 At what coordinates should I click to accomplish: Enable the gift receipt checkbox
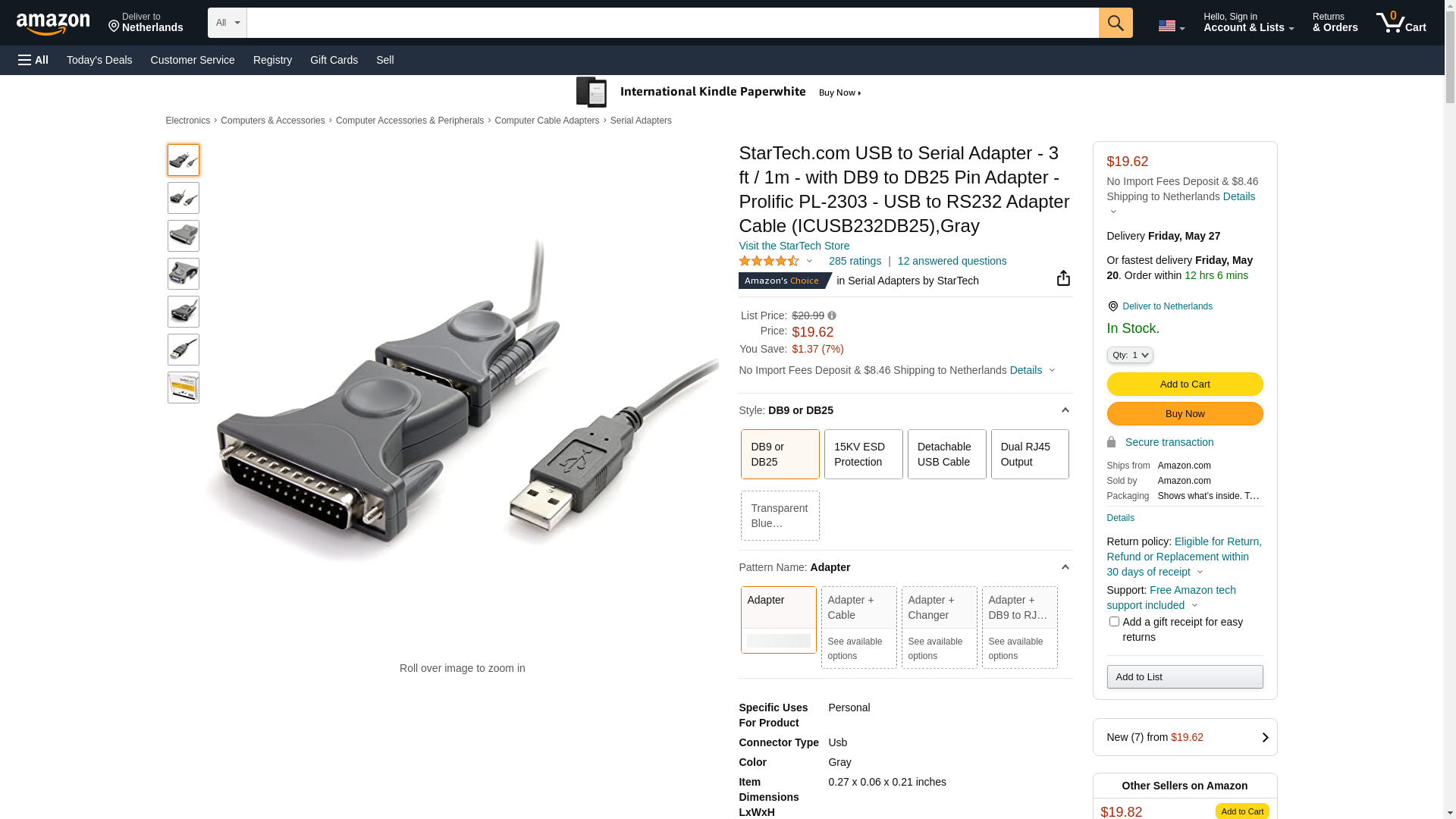[x=1114, y=622]
